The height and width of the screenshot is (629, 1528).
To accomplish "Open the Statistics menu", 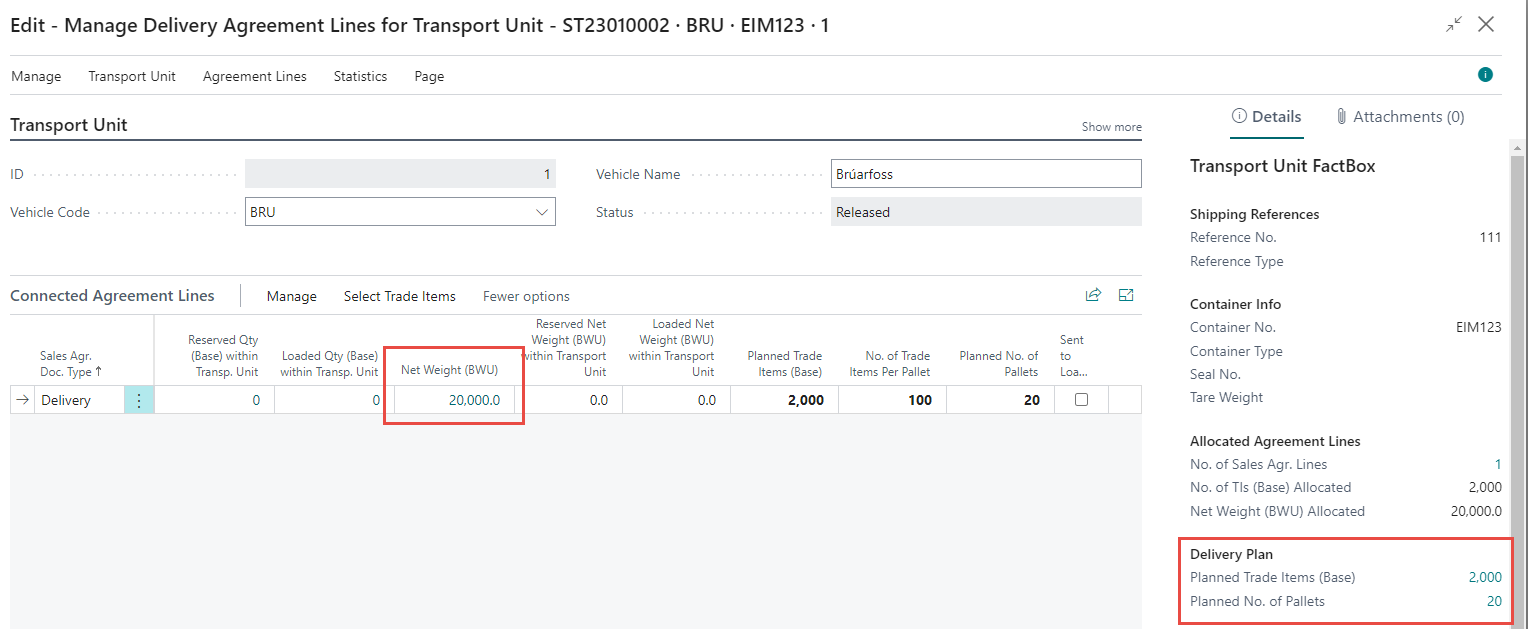I will (360, 76).
